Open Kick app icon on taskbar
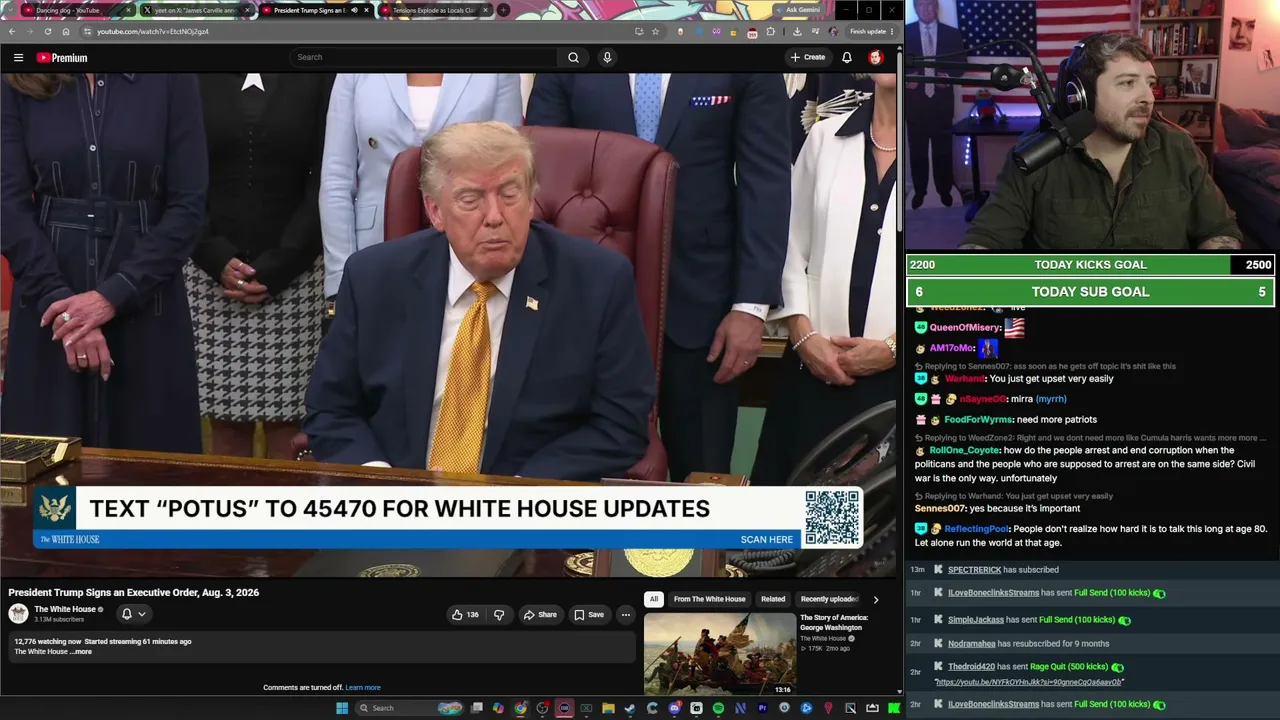The width and height of the screenshot is (1280, 720). pos(894,708)
